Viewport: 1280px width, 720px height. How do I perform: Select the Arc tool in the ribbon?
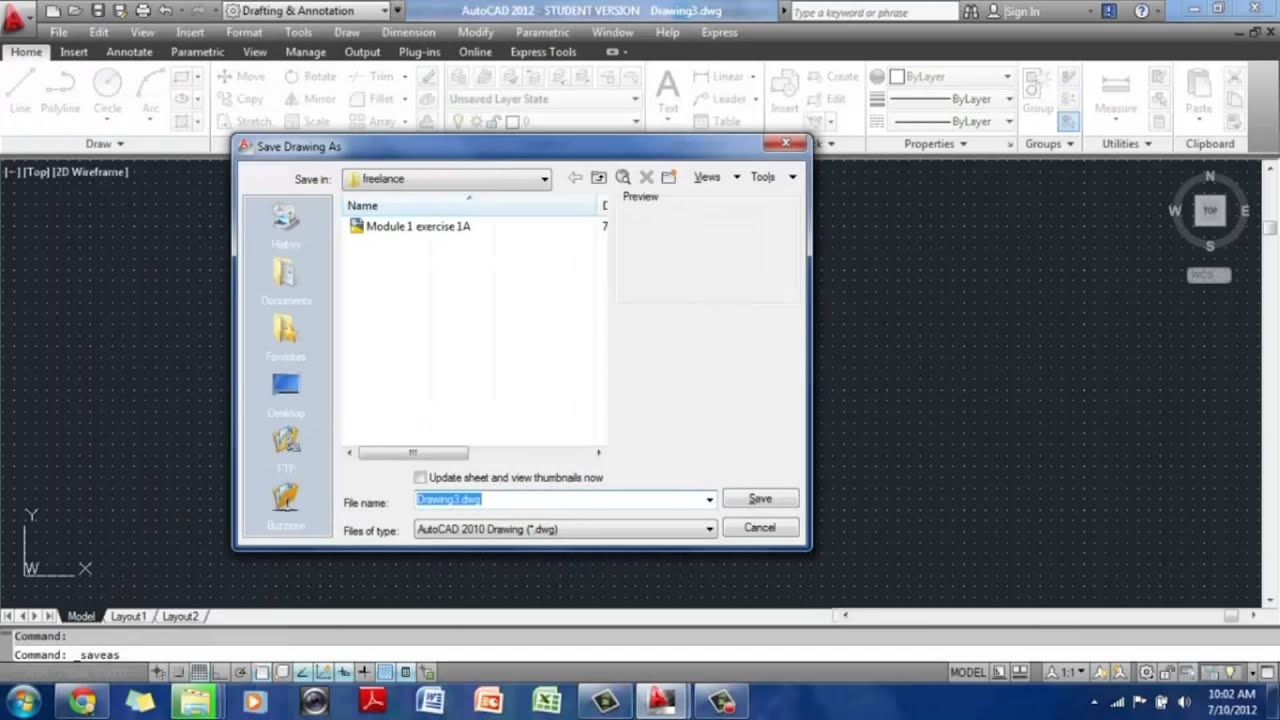150,92
